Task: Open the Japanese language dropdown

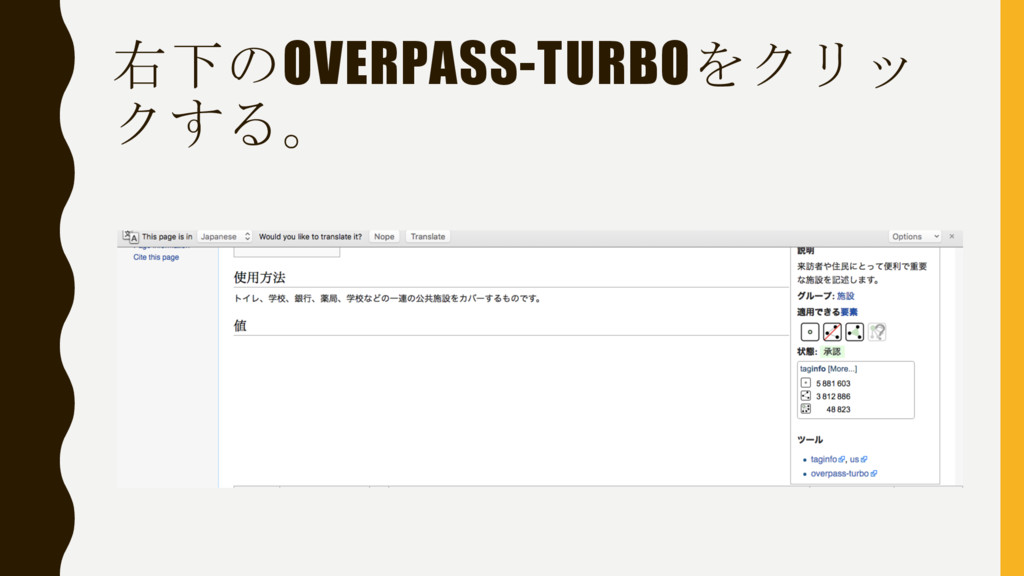Action: coord(225,236)
